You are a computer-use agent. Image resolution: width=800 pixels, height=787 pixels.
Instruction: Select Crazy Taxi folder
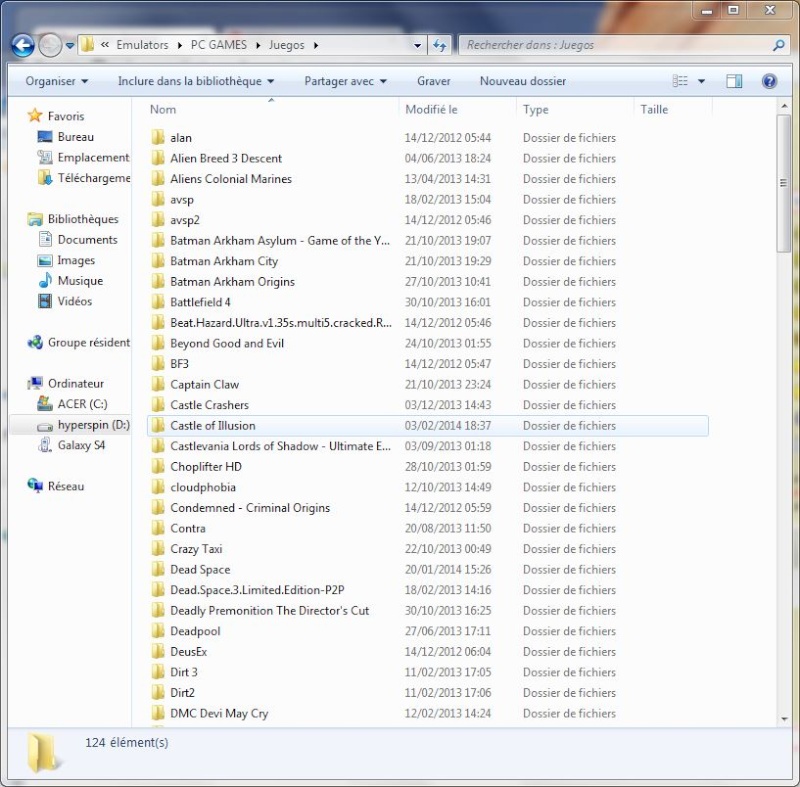196,549
